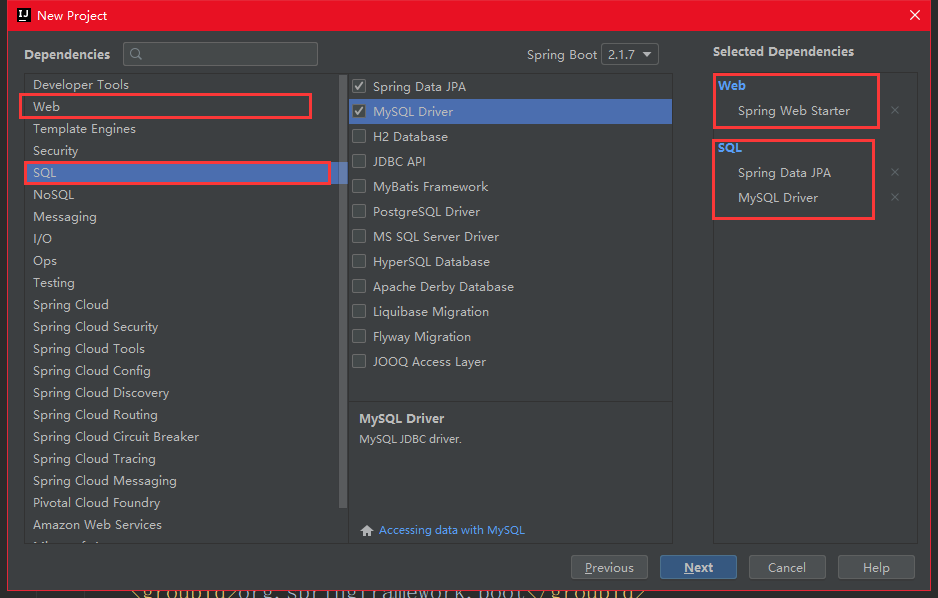Select the MS SQL Server Driver checkbox
The height and width of the screenshot is (598, 938).
(359, 237)
